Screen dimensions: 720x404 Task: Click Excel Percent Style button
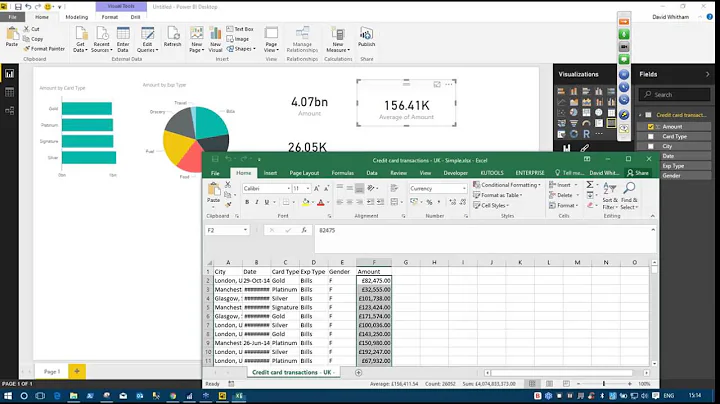(x=429, y=202)
